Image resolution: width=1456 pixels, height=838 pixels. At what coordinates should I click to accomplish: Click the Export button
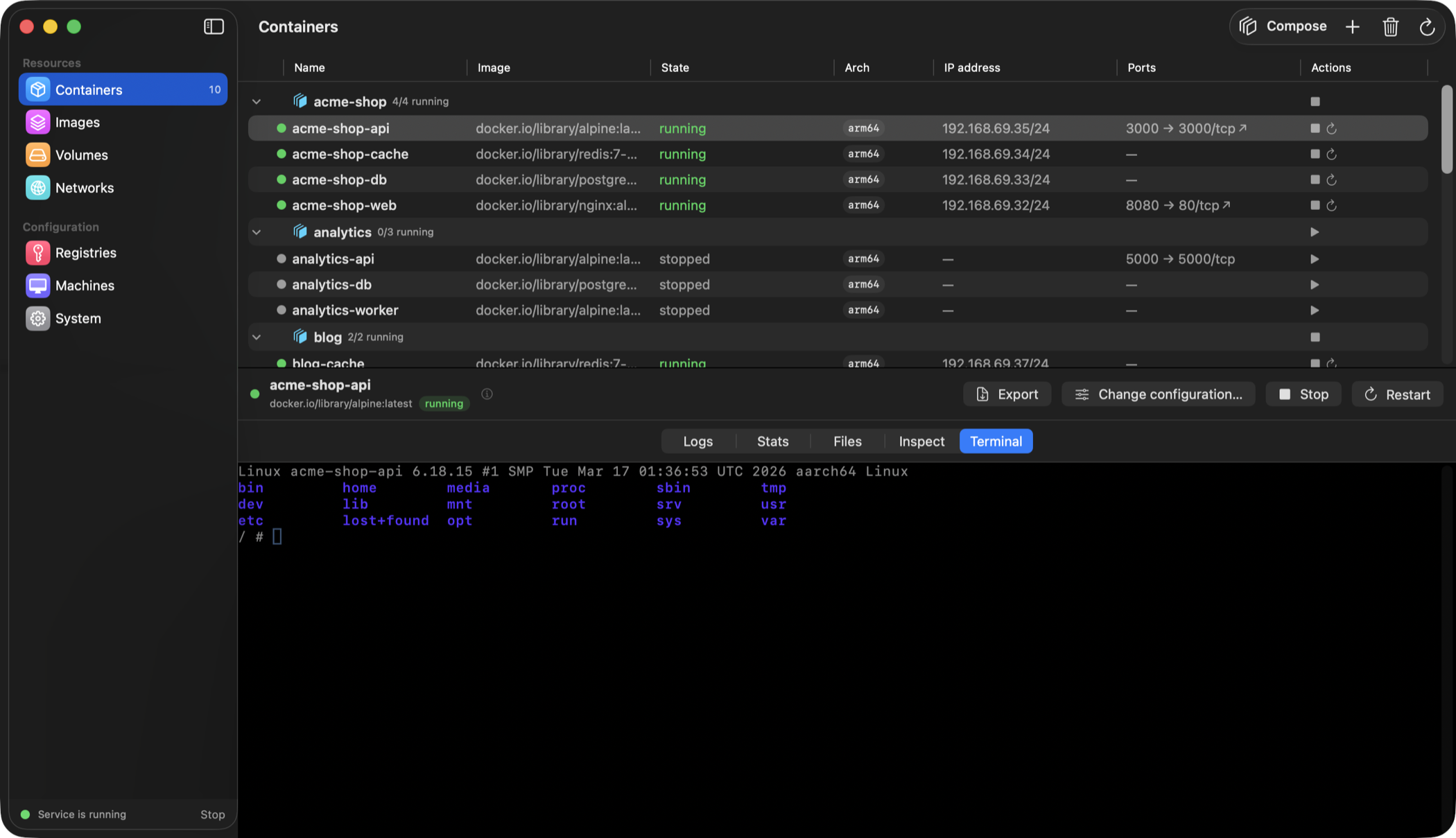coord(1007,394)
